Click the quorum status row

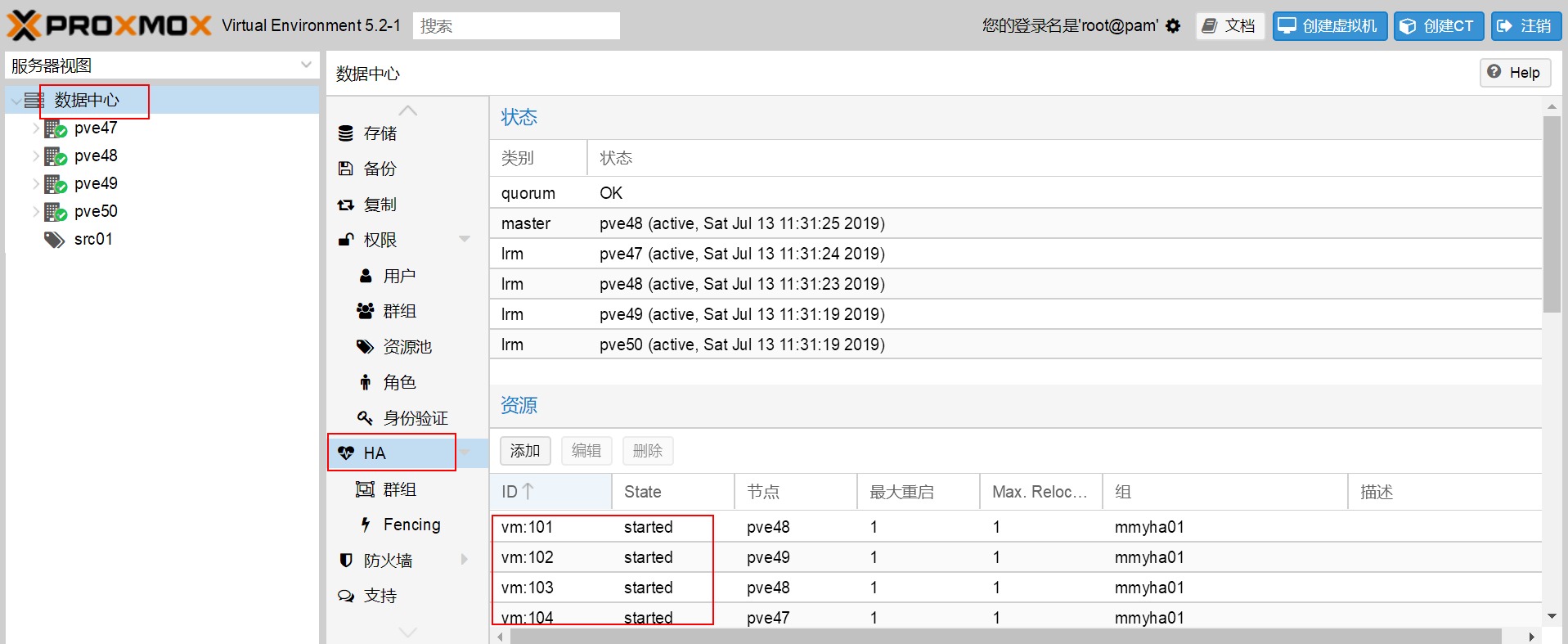[x=1015, y=193]
